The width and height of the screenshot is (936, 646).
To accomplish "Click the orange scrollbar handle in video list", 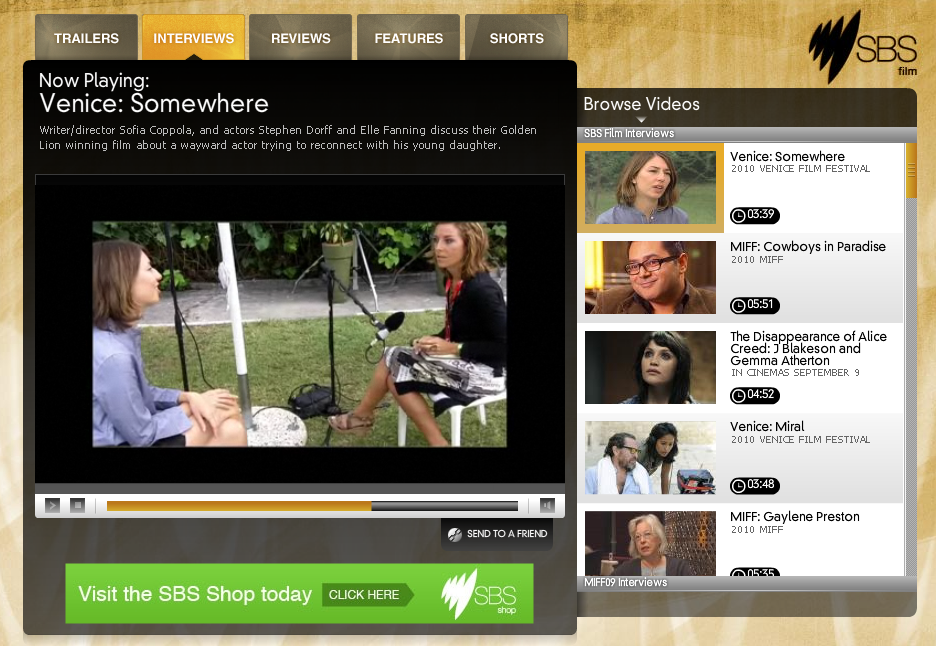I will coord(911,171).
